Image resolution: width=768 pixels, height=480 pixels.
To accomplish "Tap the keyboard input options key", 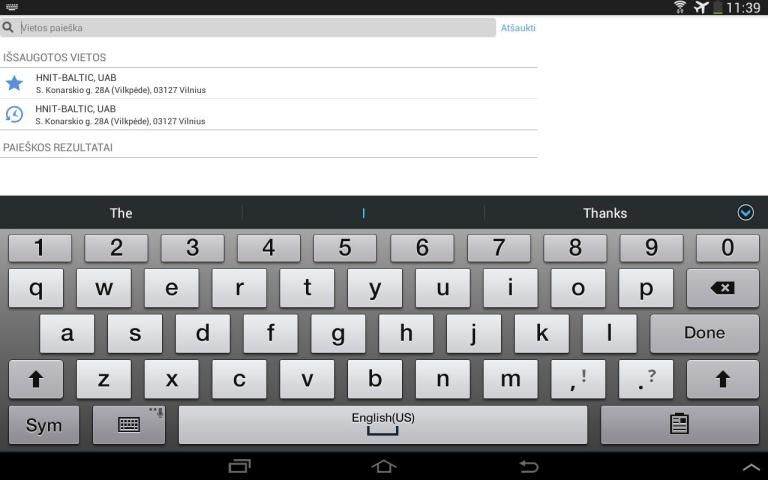I will tap(129, 424).
